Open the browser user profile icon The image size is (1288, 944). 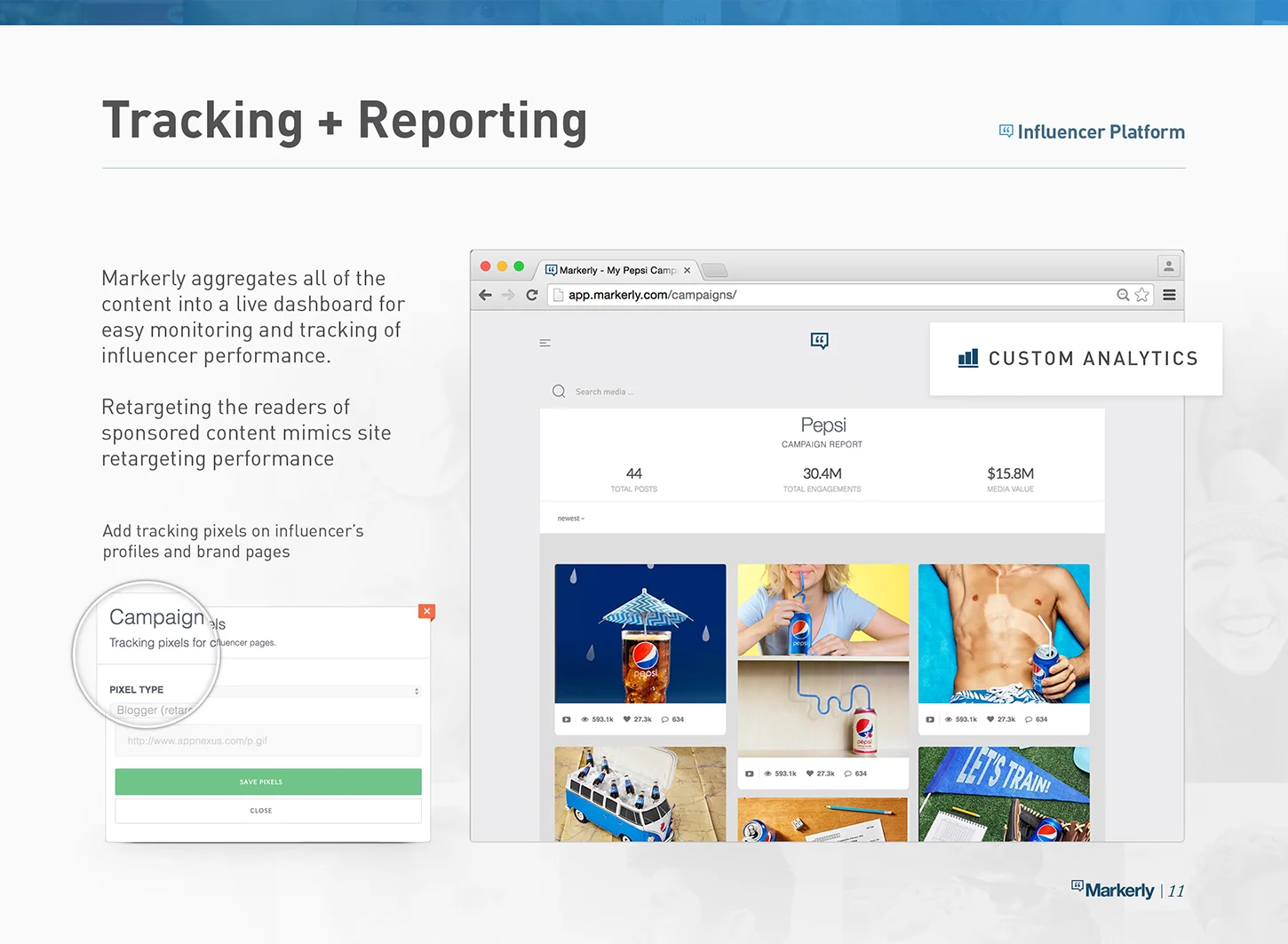(x=1169, y=266)
